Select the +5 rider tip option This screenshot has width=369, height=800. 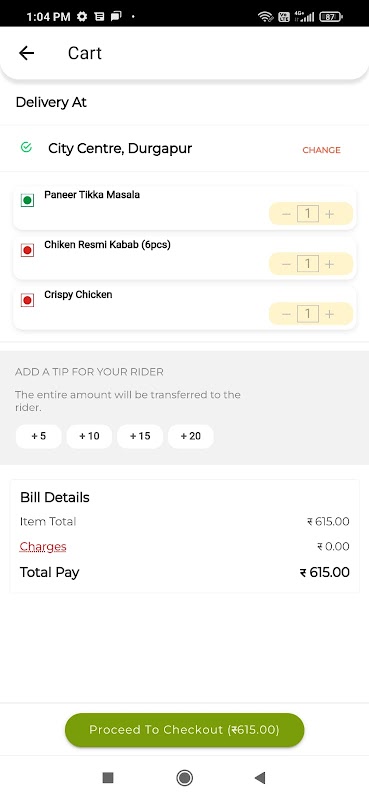[x=39, y=436]
